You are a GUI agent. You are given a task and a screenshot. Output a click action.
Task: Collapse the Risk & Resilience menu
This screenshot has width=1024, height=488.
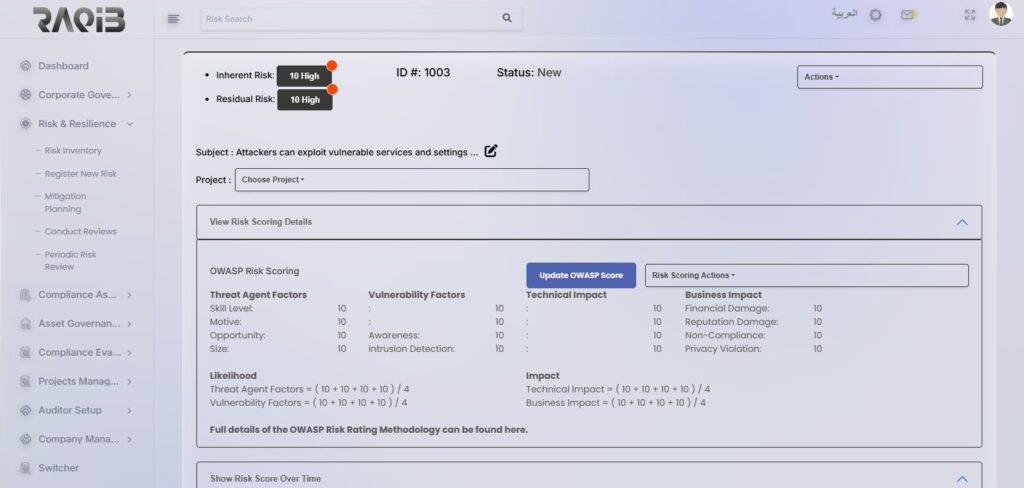coord(130,124)
